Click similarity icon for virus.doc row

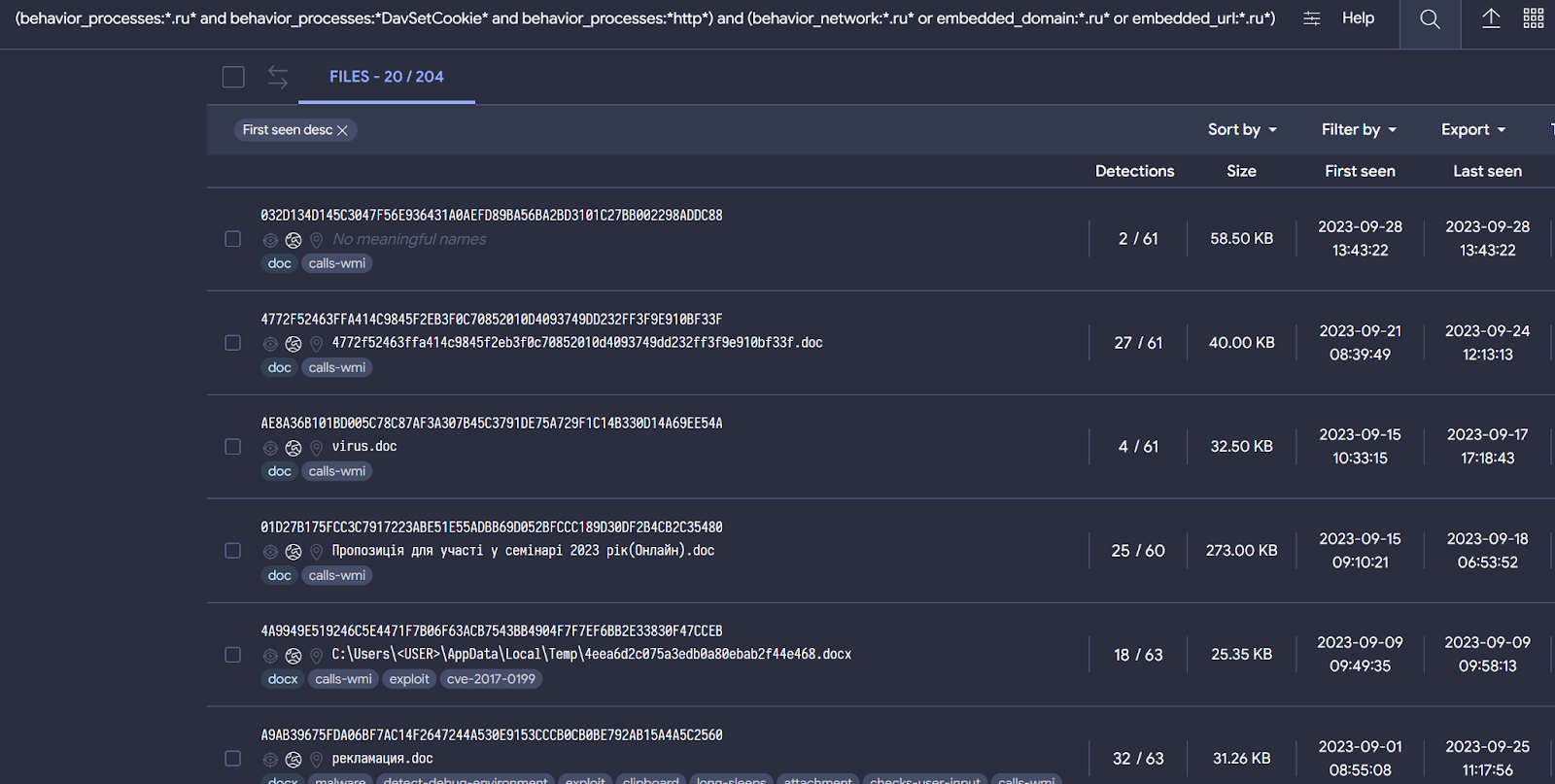[270, 448]
